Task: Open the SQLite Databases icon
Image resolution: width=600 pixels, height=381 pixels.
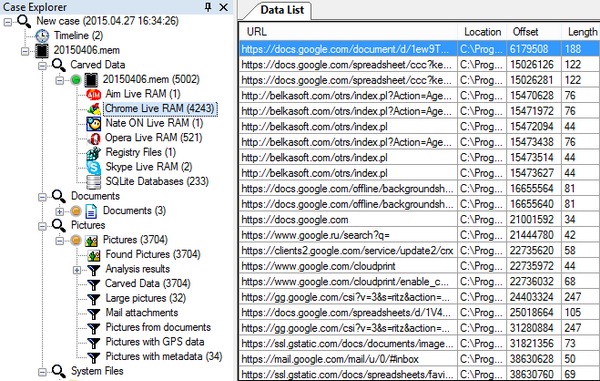Action: (93, 182)
